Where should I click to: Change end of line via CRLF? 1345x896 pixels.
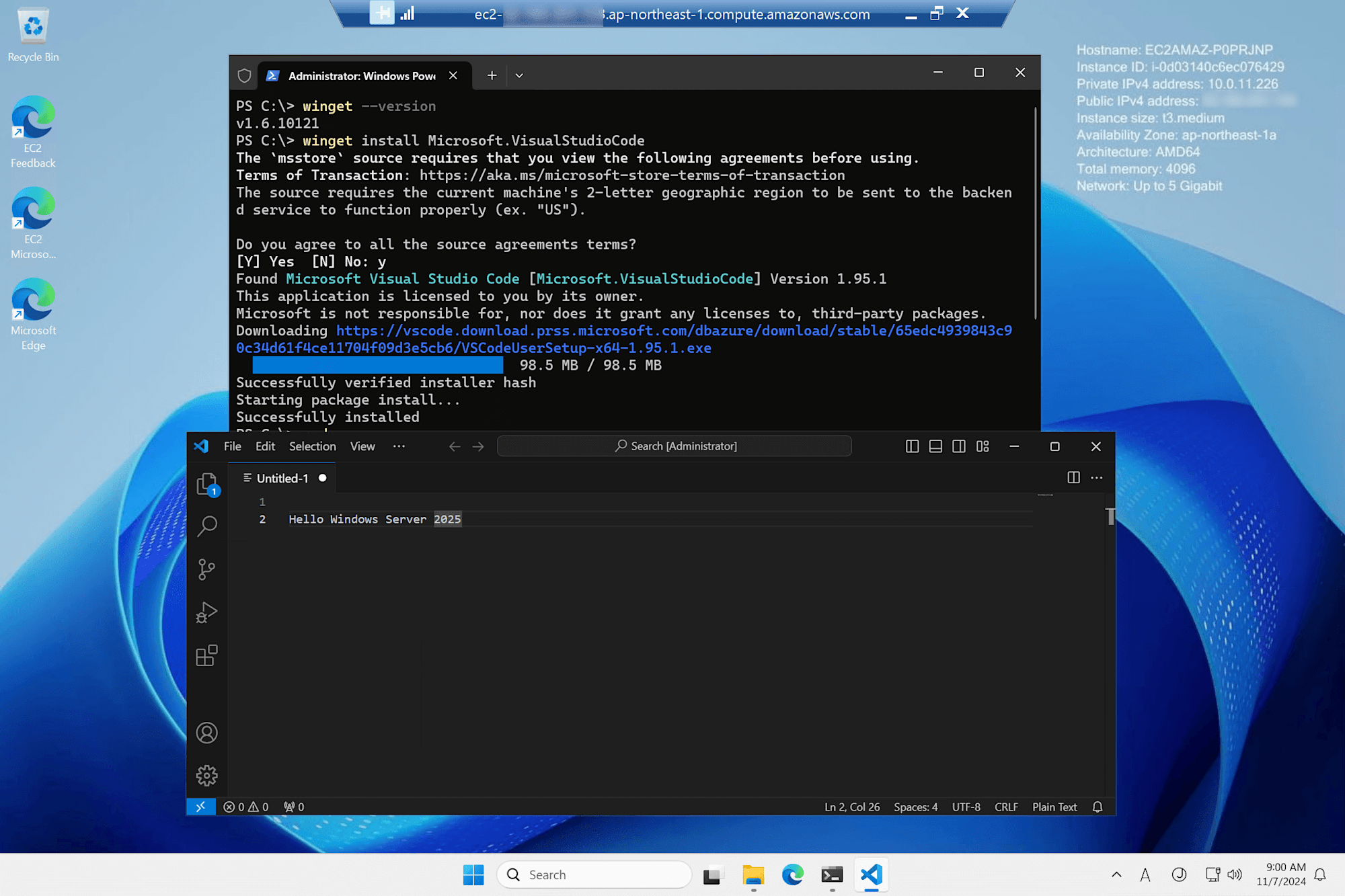[x=1006, y=807]
